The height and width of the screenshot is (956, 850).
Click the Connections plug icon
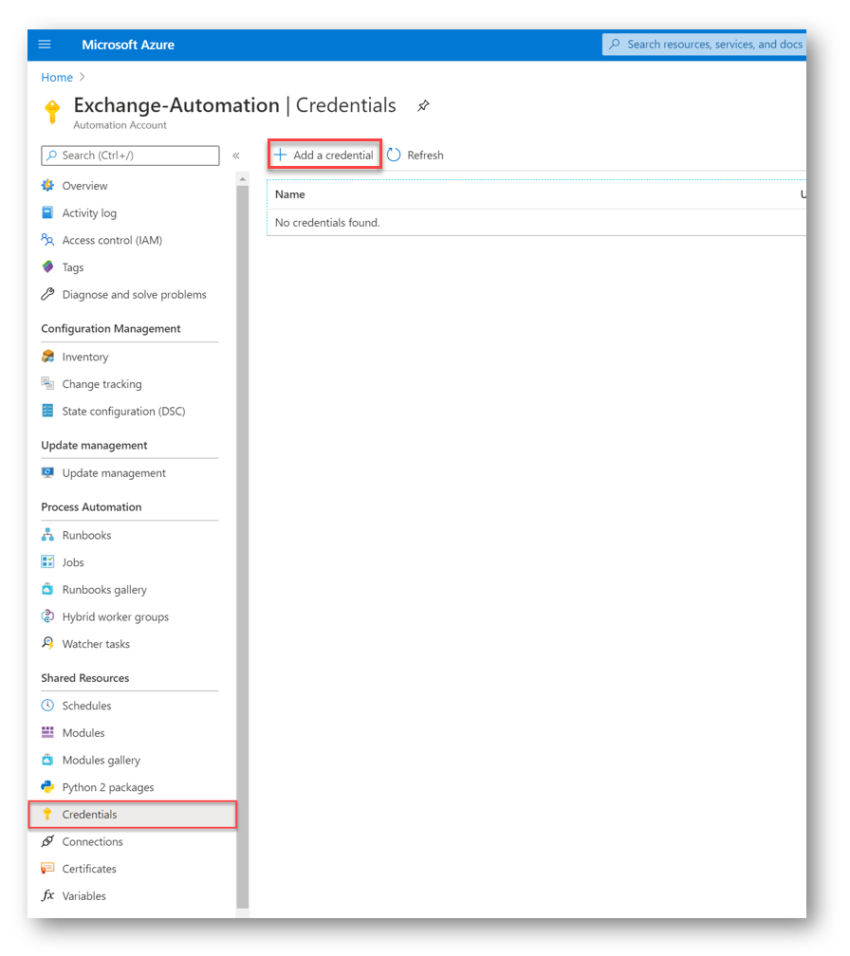(x=48, y=841)
